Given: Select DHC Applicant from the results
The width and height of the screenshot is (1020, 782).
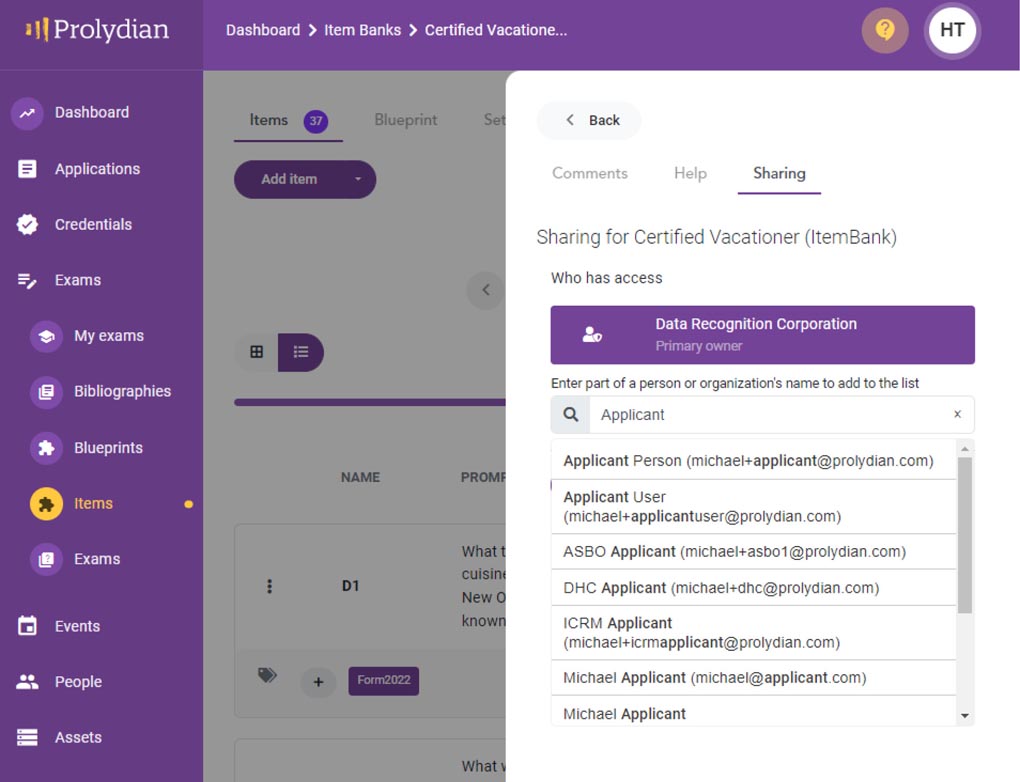Looking at the screenshot, I should tap(753, 588).
